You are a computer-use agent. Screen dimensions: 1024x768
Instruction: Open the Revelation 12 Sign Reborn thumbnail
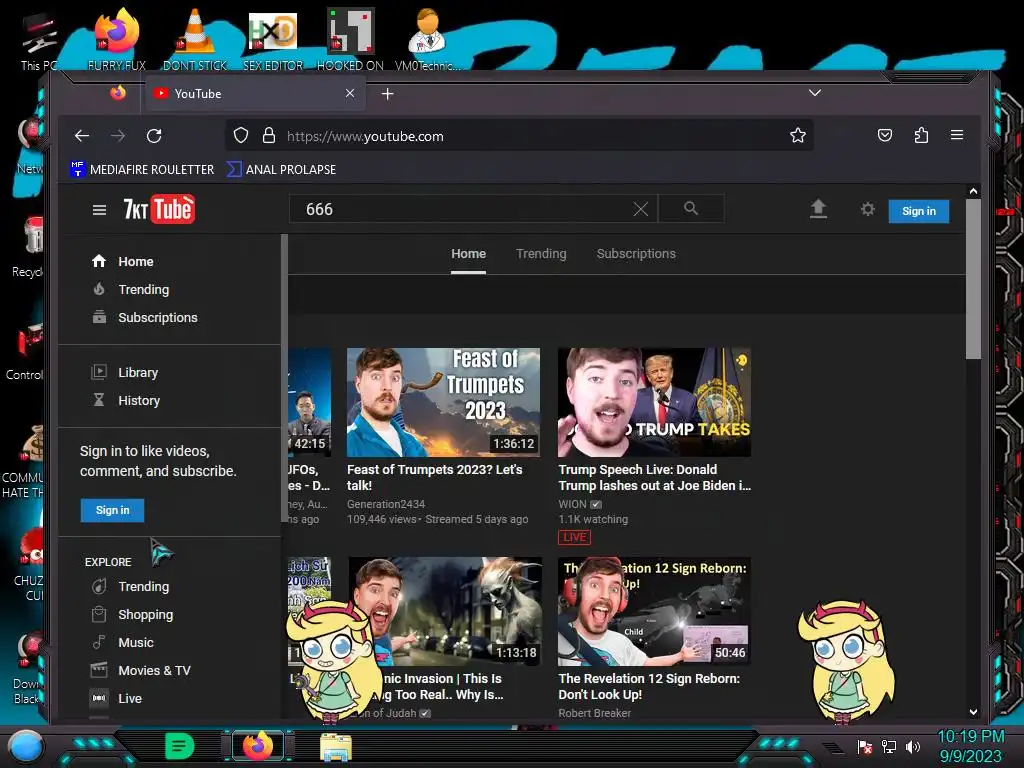coord(654,611)
